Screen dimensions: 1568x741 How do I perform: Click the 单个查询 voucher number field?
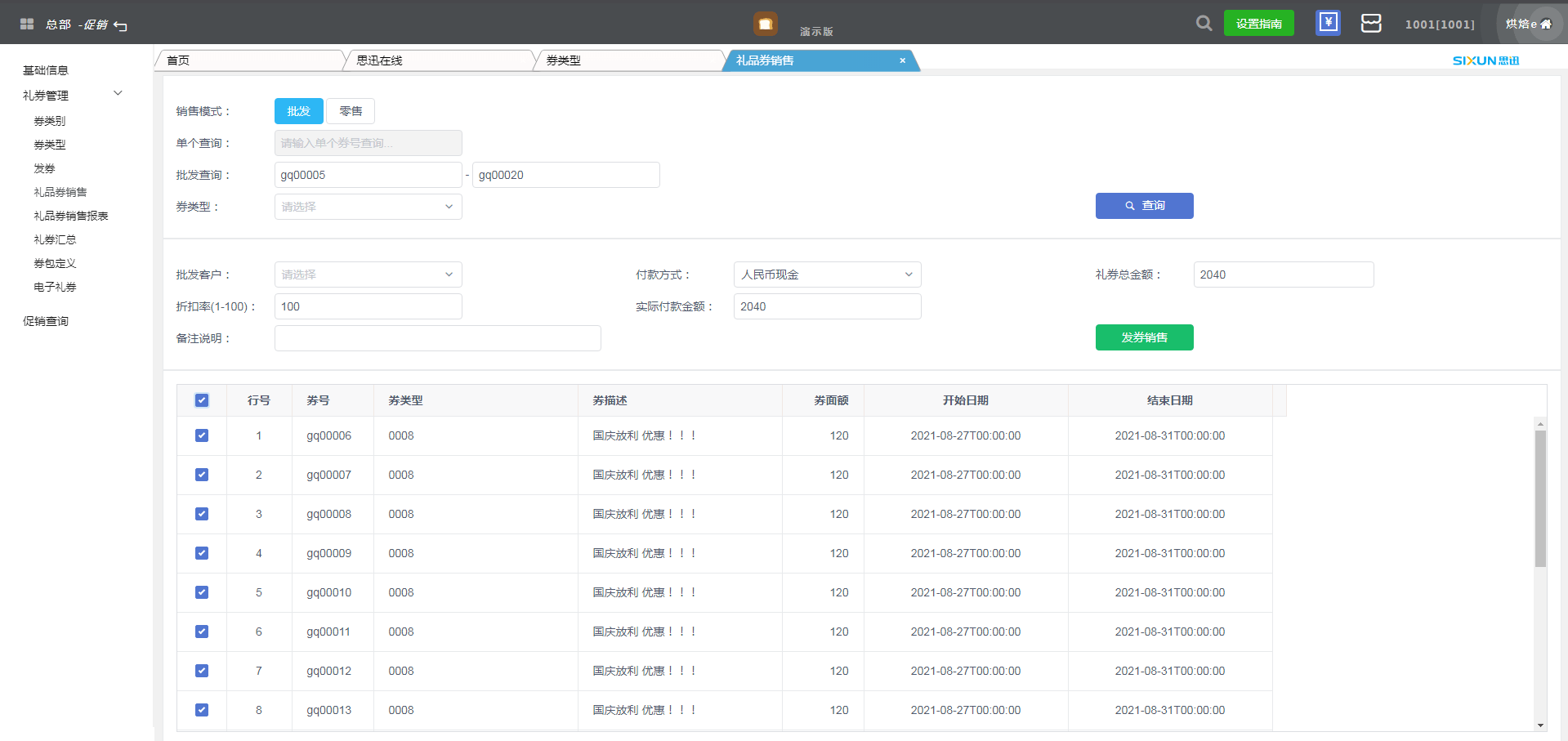pyautogui.click(x=369, y=143)
